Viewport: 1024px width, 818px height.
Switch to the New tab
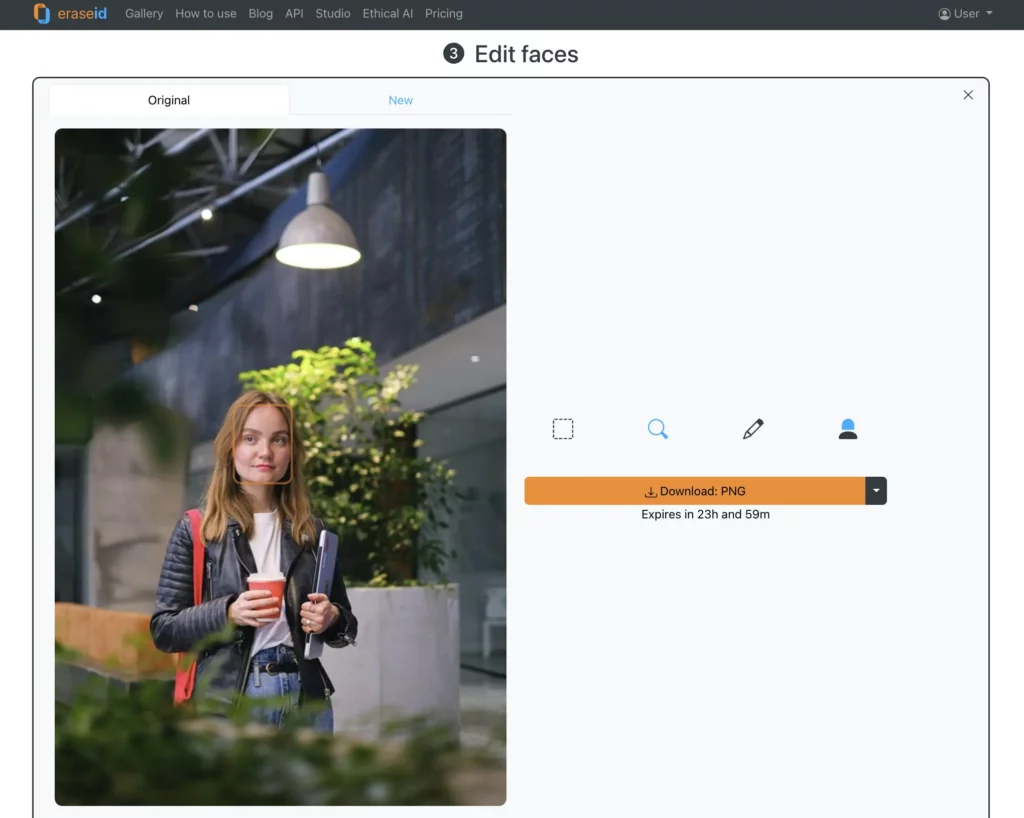tap(400, 100)
